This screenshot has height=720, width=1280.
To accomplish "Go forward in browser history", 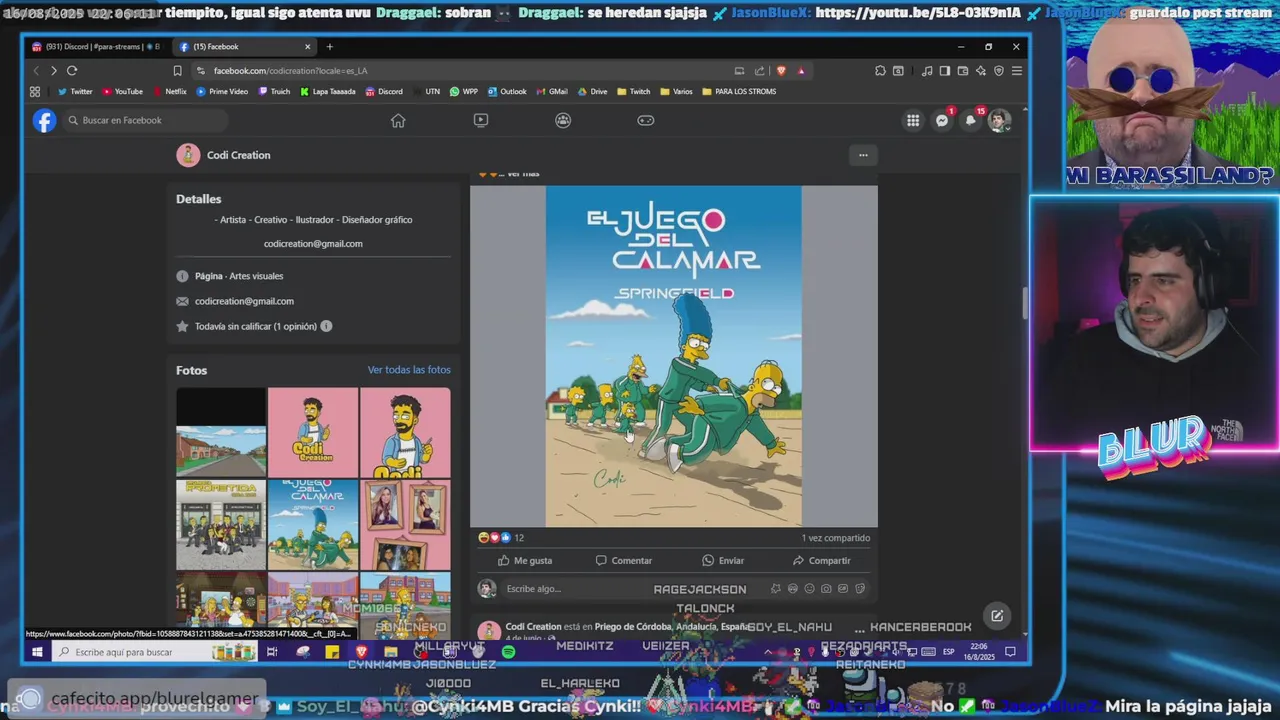I will coord(53,71).
